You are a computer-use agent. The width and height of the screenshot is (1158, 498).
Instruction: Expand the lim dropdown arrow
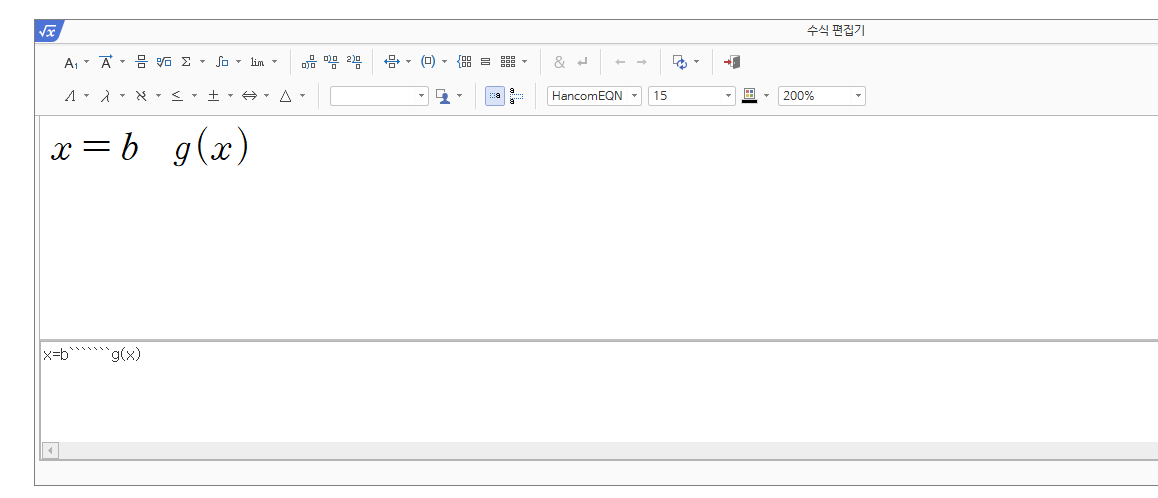pos(275,62)
